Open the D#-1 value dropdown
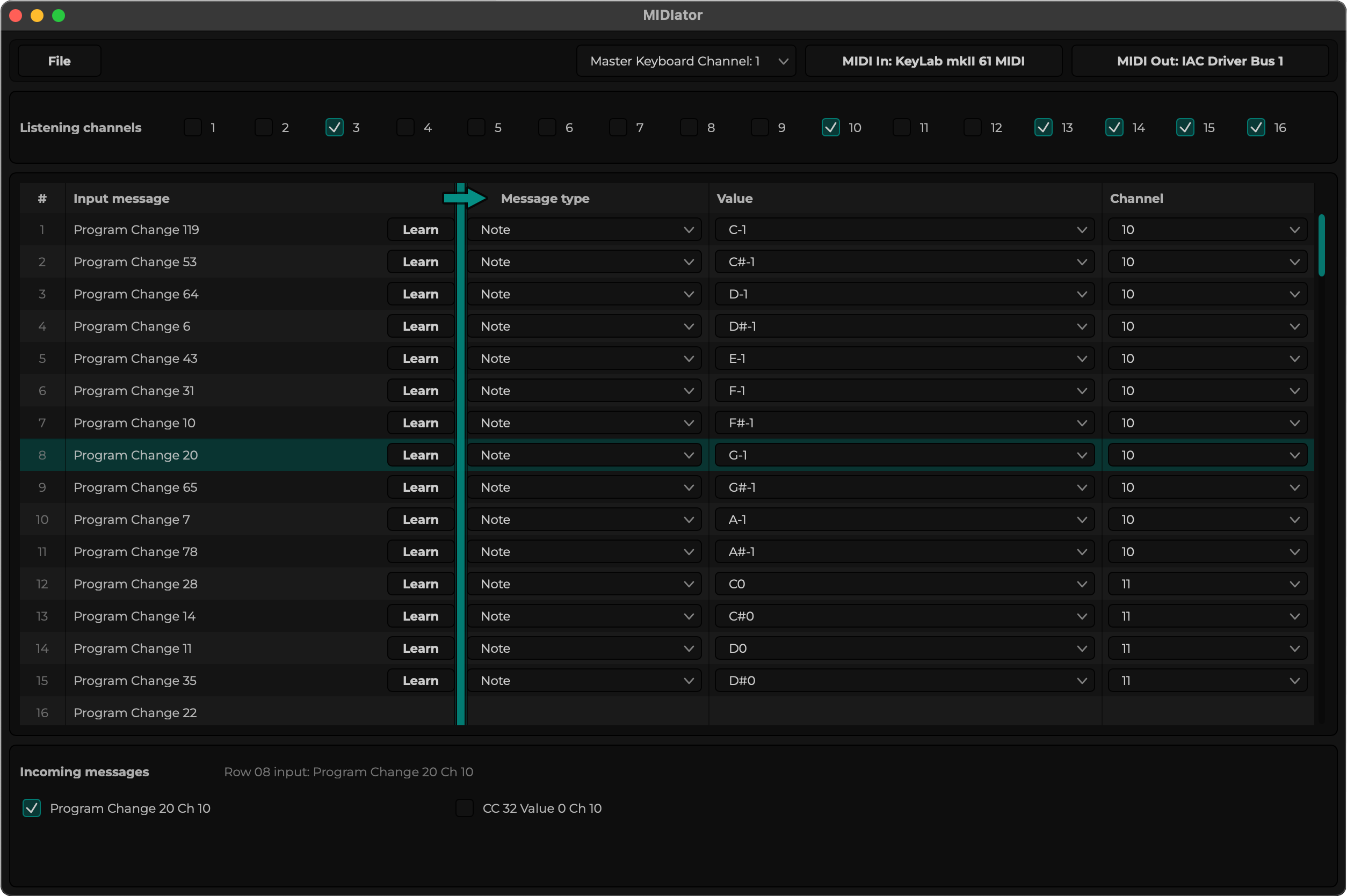The width and height of the screenshot is (1347, 896). point(904,326)
